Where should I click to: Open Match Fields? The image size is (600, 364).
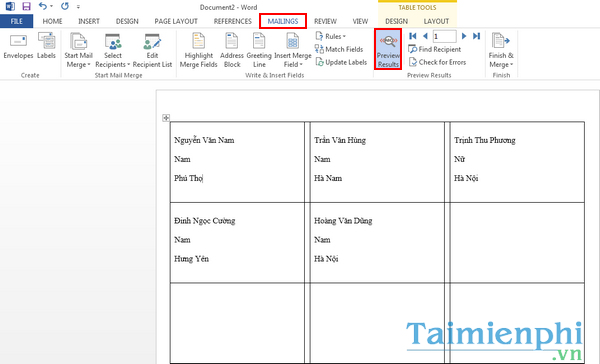(x=339, y=49)
